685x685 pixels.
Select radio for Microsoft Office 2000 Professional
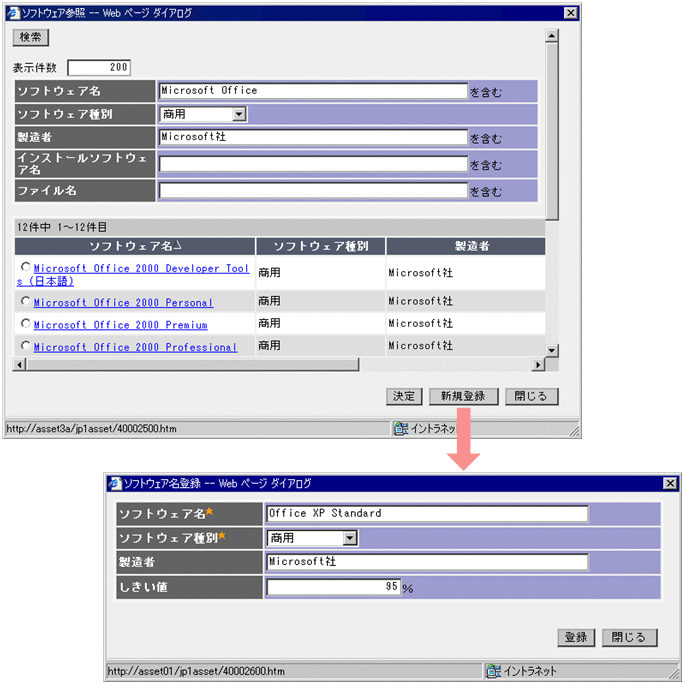(x=25, y=346)
